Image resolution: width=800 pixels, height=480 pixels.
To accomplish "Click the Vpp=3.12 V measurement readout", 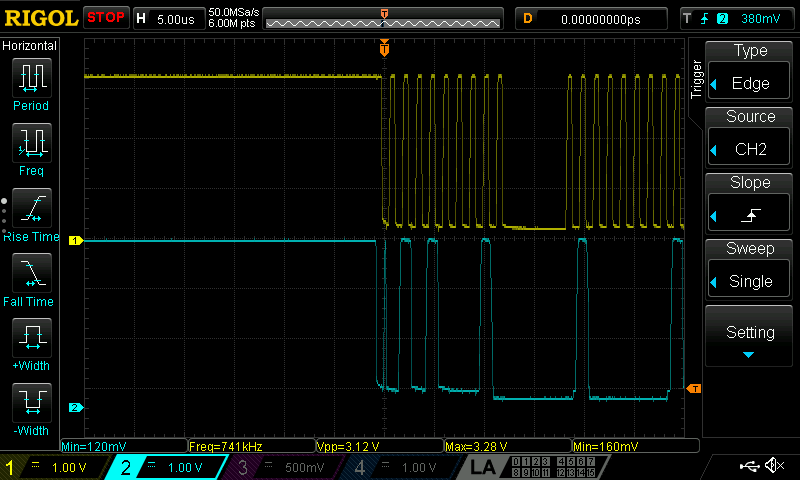I will tap(380, 446).
